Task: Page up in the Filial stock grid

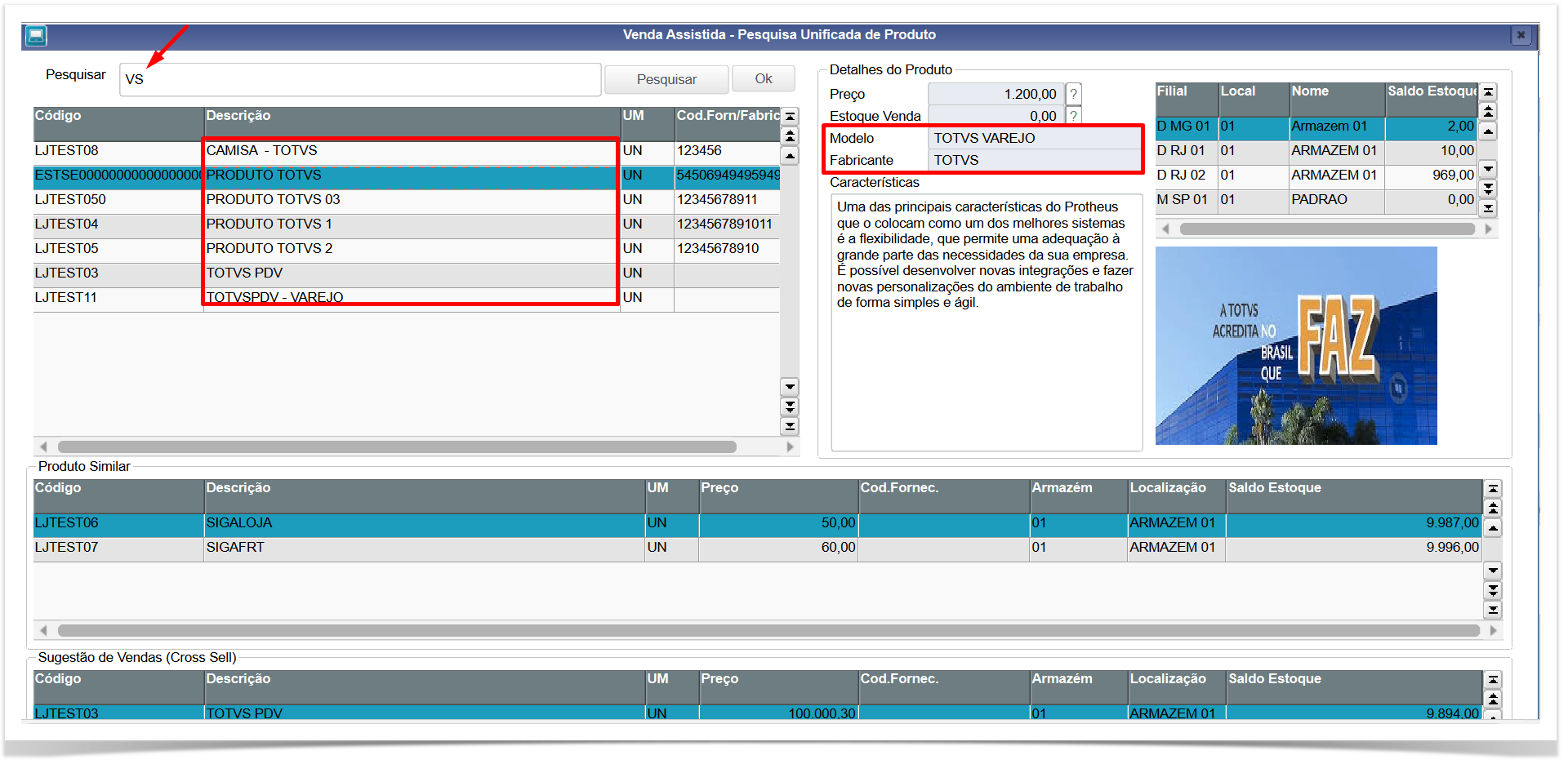Action: 1489,111
